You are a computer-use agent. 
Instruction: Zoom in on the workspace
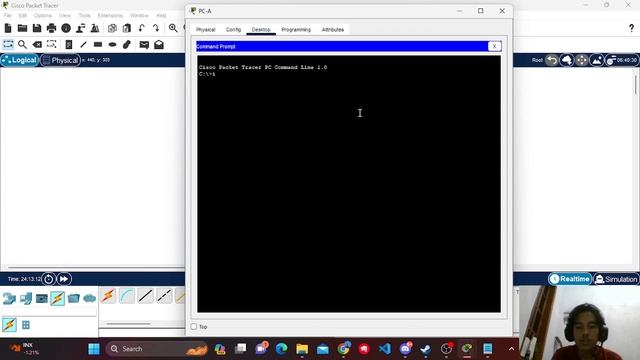173,28
